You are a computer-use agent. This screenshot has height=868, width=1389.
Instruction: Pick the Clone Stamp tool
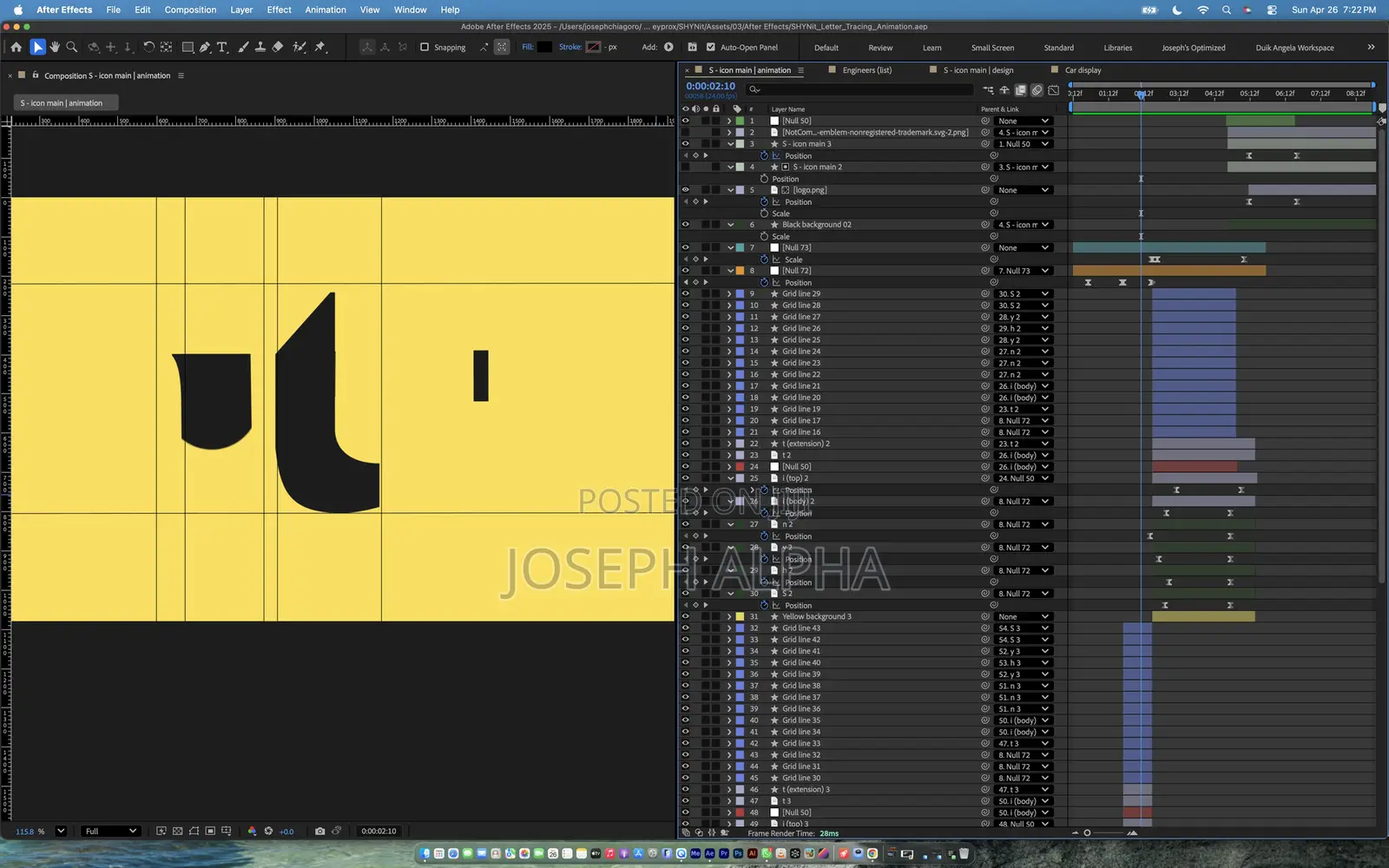coord(260,47)
